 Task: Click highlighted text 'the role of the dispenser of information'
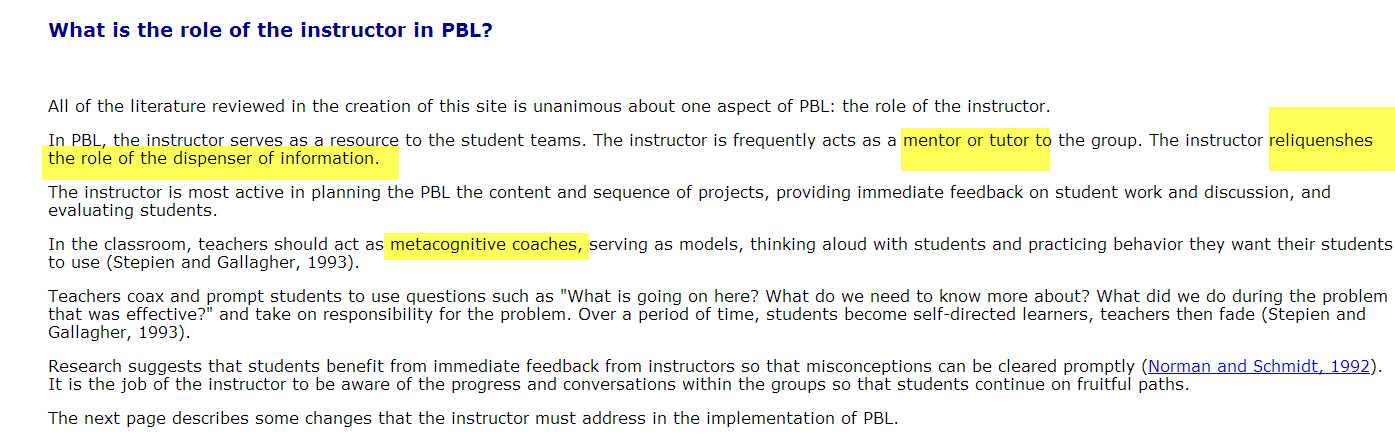pos(213,158)
